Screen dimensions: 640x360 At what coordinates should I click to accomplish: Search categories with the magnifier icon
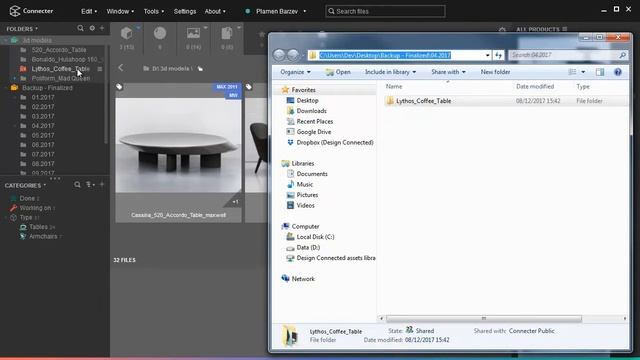(x=77, y=185)
